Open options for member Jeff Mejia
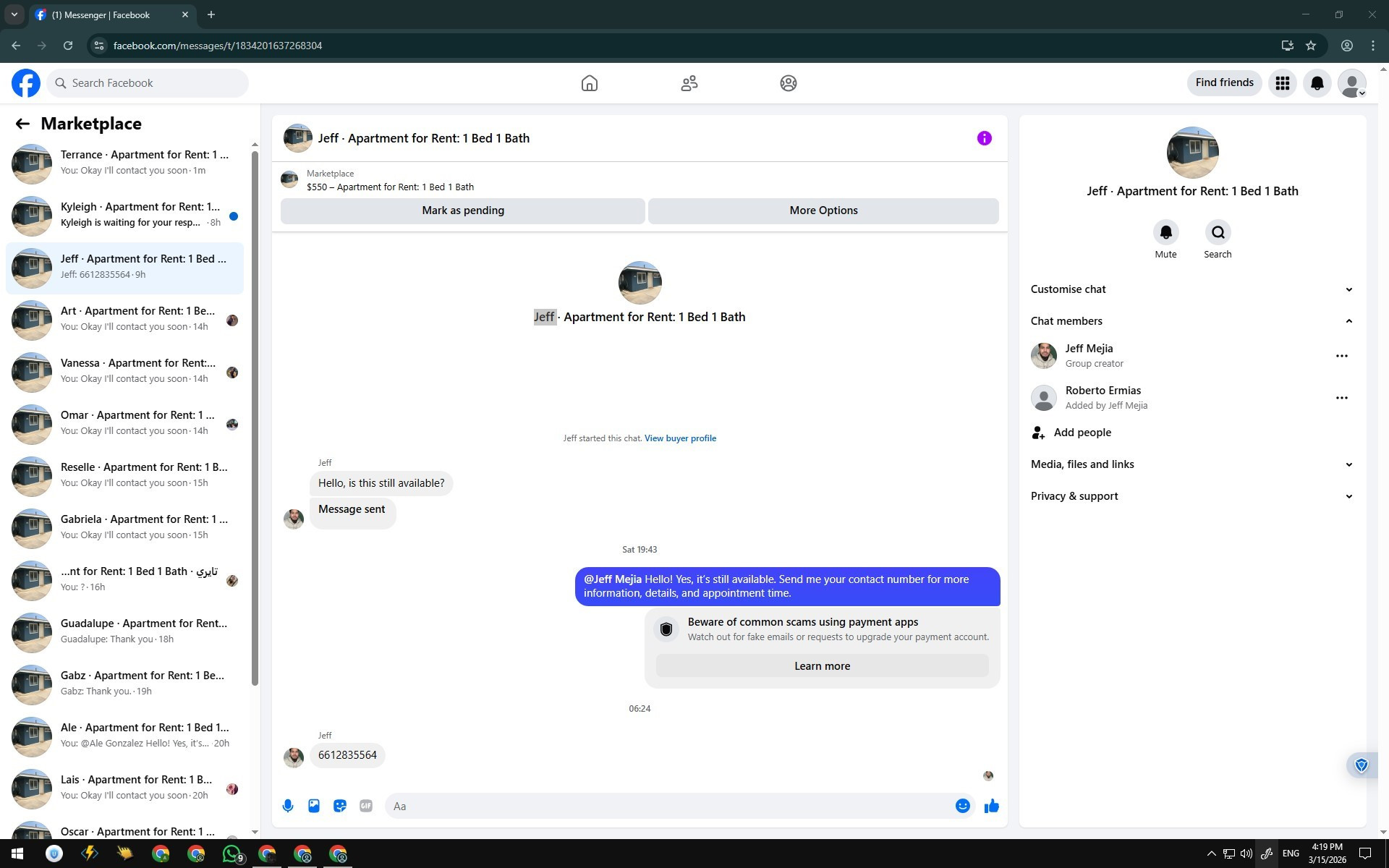This screenshot has height=868, width=1389. click(x=1342, y=356)
